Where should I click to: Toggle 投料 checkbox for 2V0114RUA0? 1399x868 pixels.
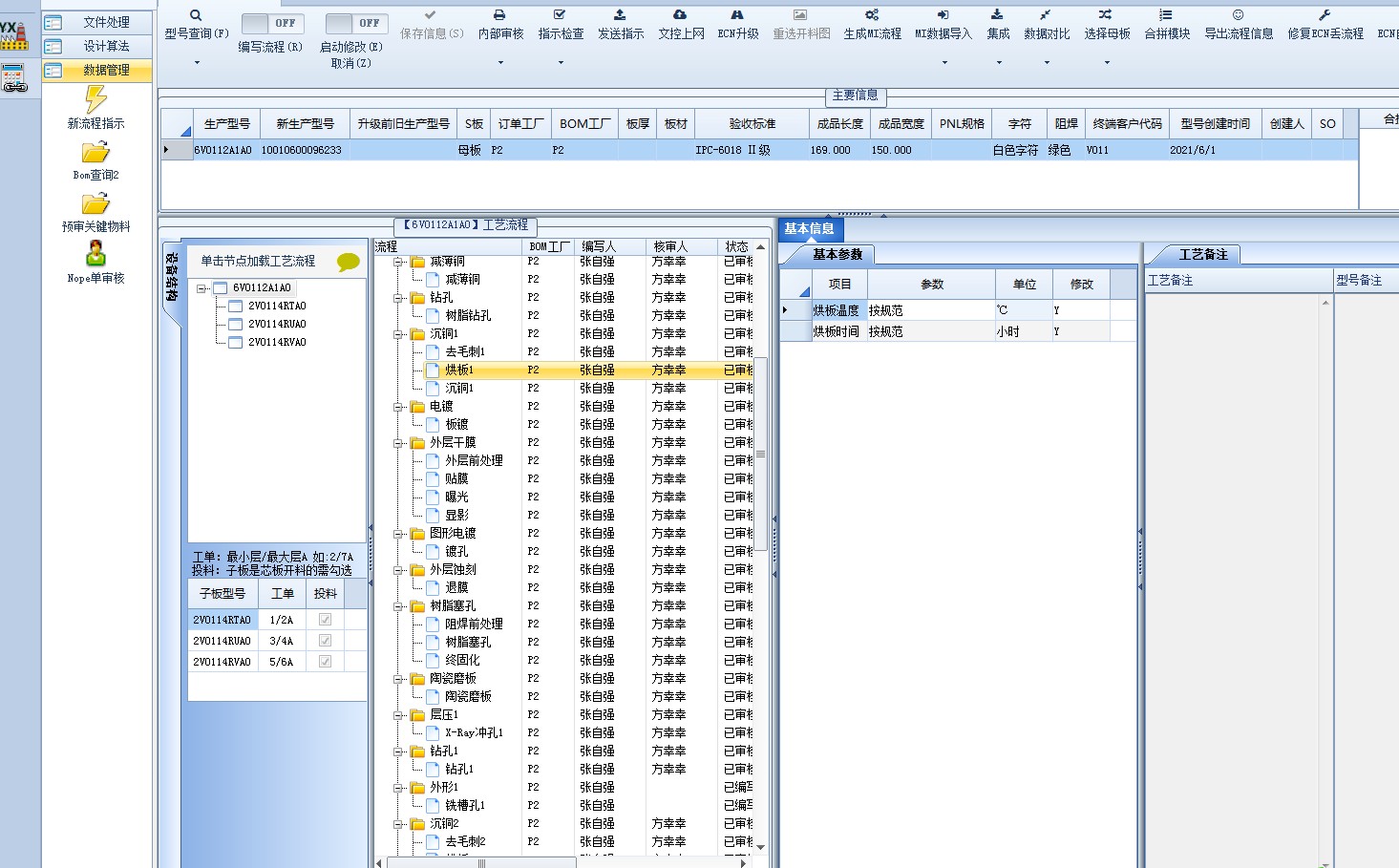coord(325,641)
